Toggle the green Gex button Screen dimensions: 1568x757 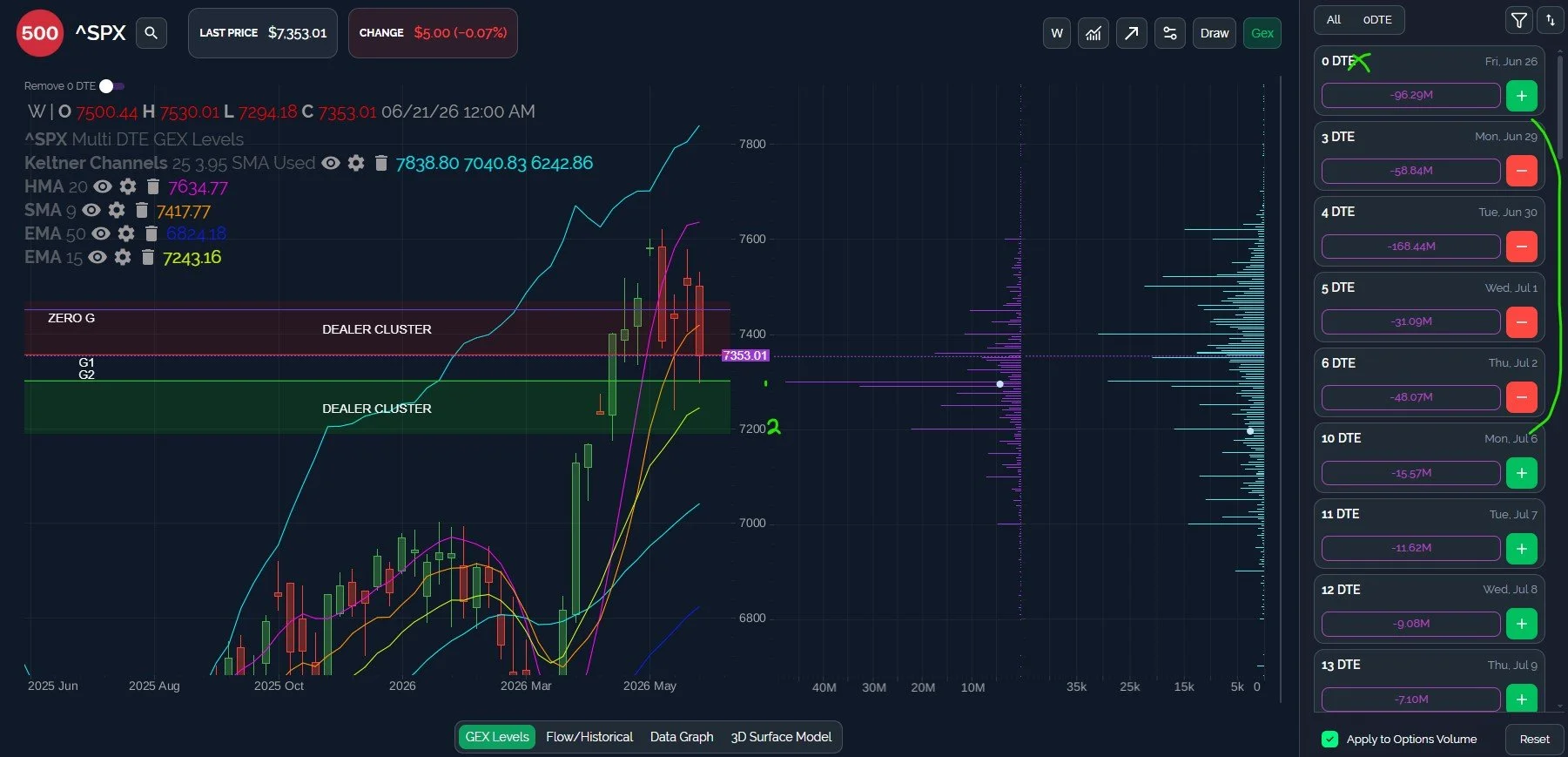(1262, 33)
